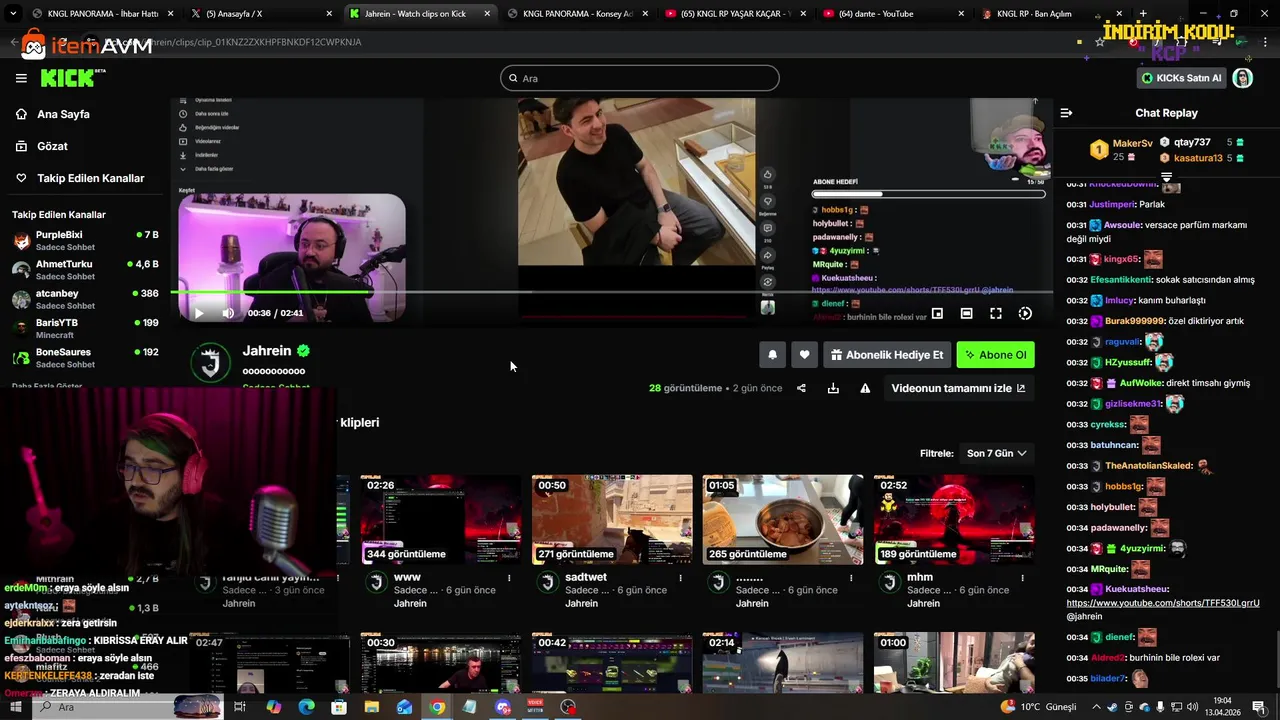Report clip with the warning icon
1280x720 pixels.
pos(865,388)
